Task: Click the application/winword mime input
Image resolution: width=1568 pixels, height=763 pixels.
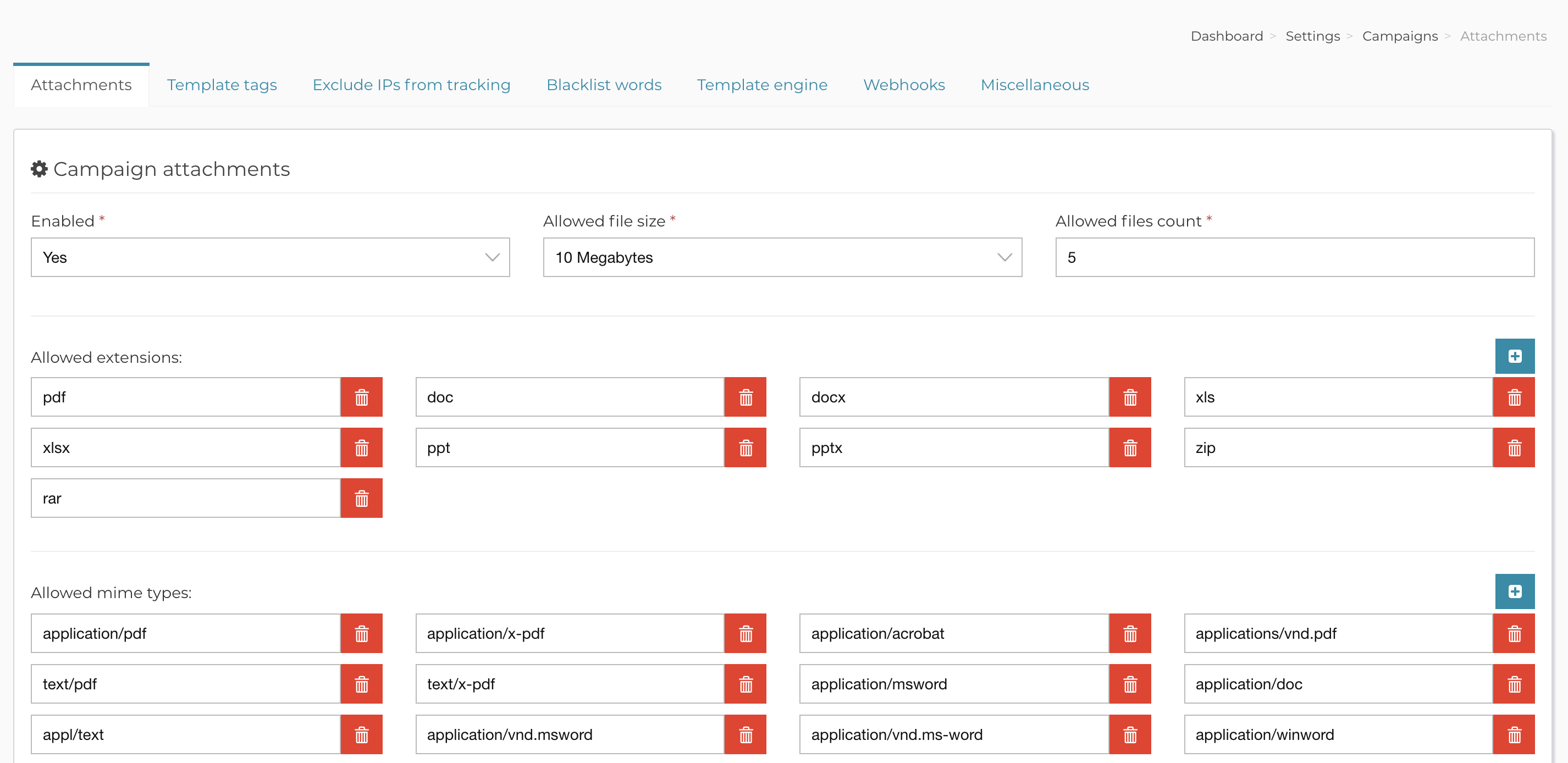Action: (x=1339, y=734)
